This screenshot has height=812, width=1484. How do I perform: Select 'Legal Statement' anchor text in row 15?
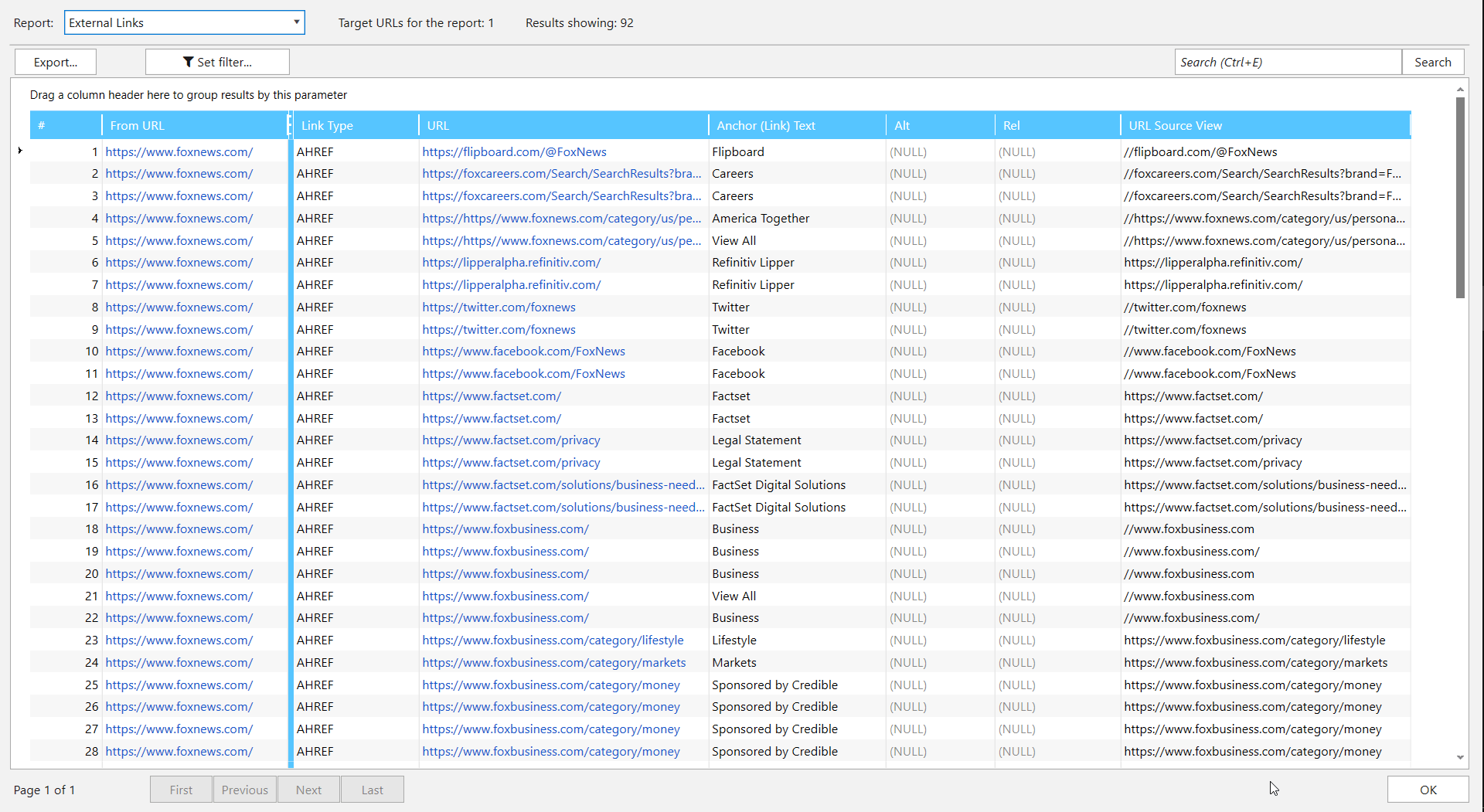pos(797,463)
